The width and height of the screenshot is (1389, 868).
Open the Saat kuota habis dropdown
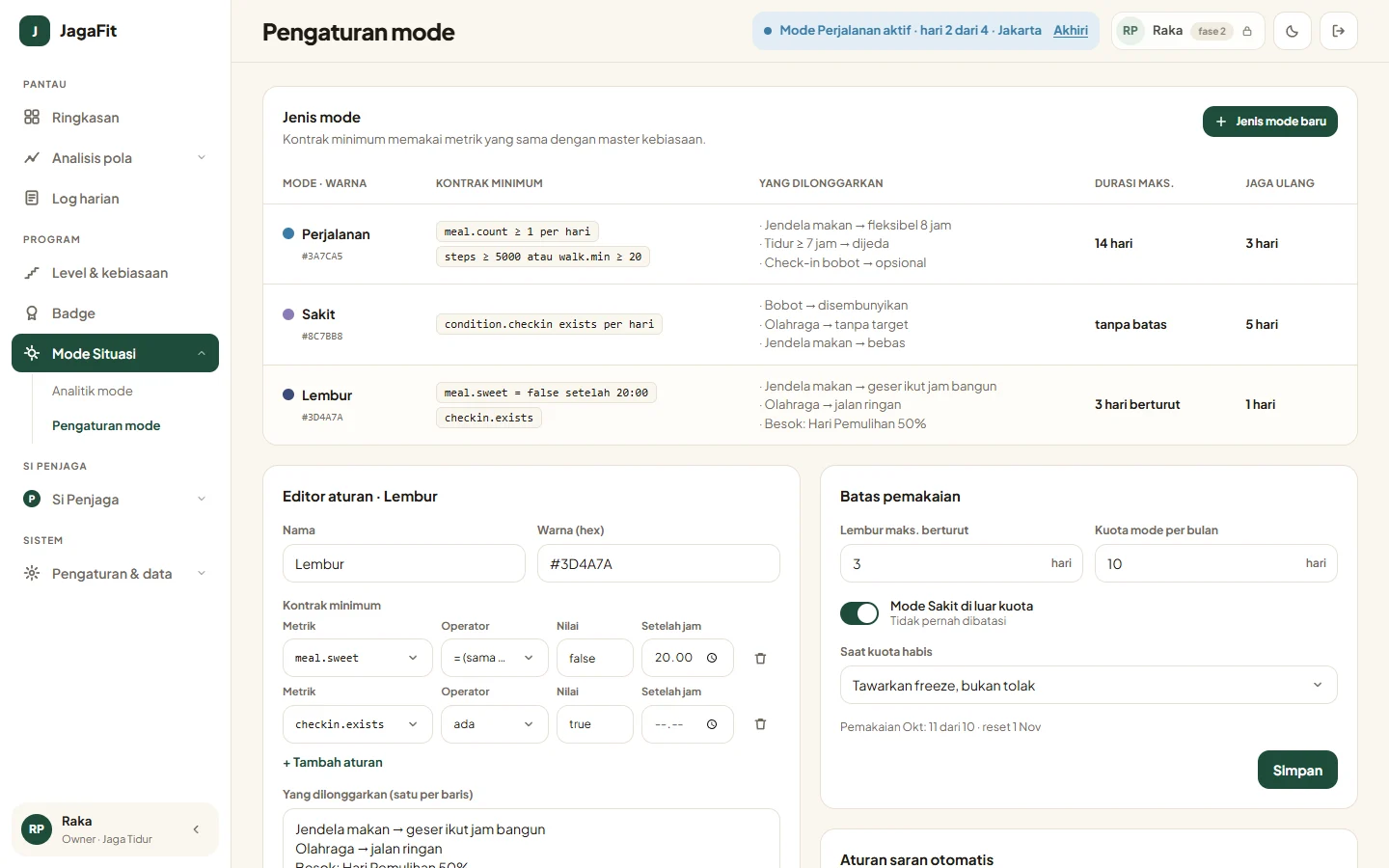click(x=1089, y=685)
